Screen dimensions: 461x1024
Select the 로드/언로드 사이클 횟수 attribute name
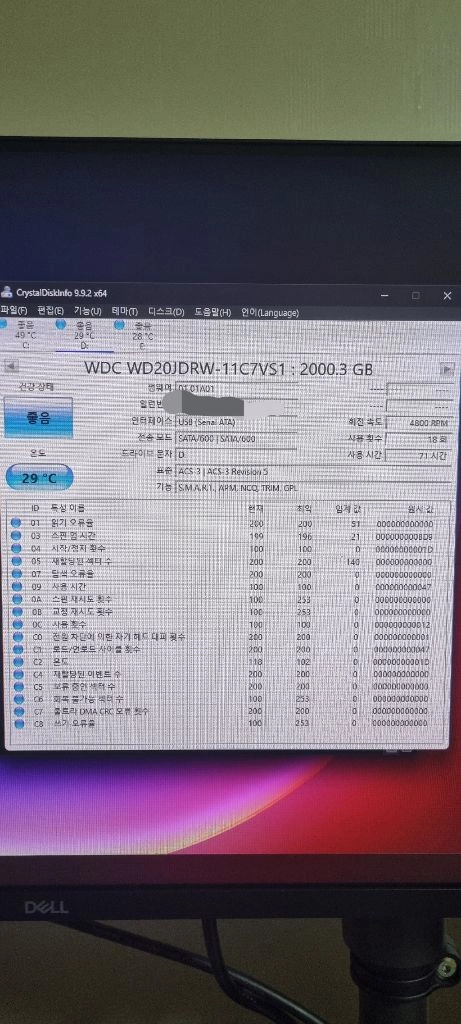tap(96, 648)
